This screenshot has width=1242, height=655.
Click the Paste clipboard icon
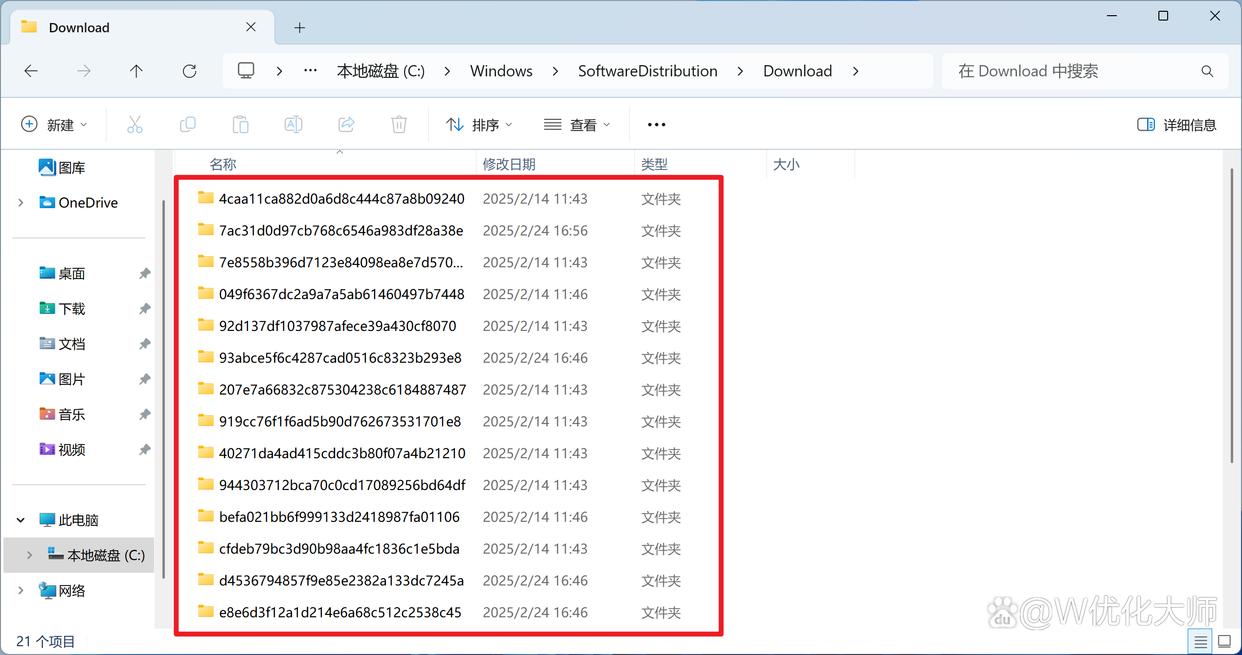tap(240, 125)
